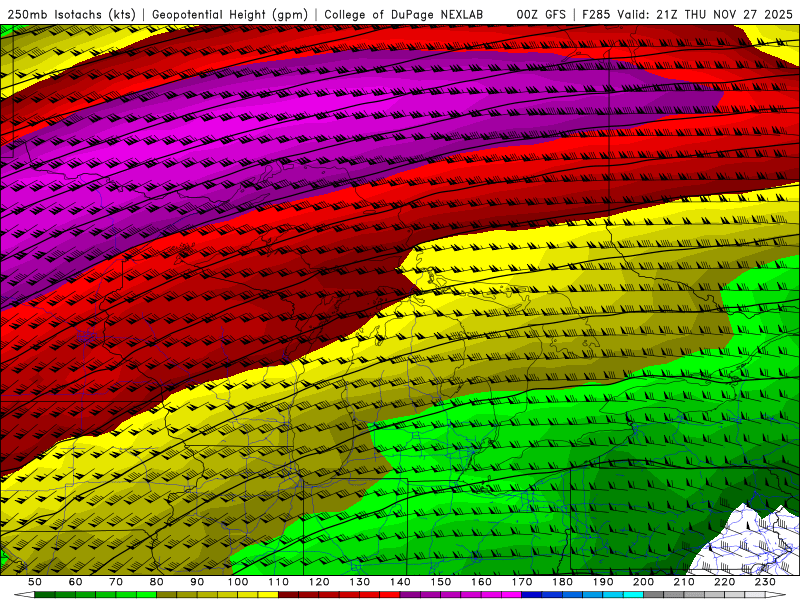Click the 50 value on the legend scale
The image size is (800, 600).
[x=35, y=582]
